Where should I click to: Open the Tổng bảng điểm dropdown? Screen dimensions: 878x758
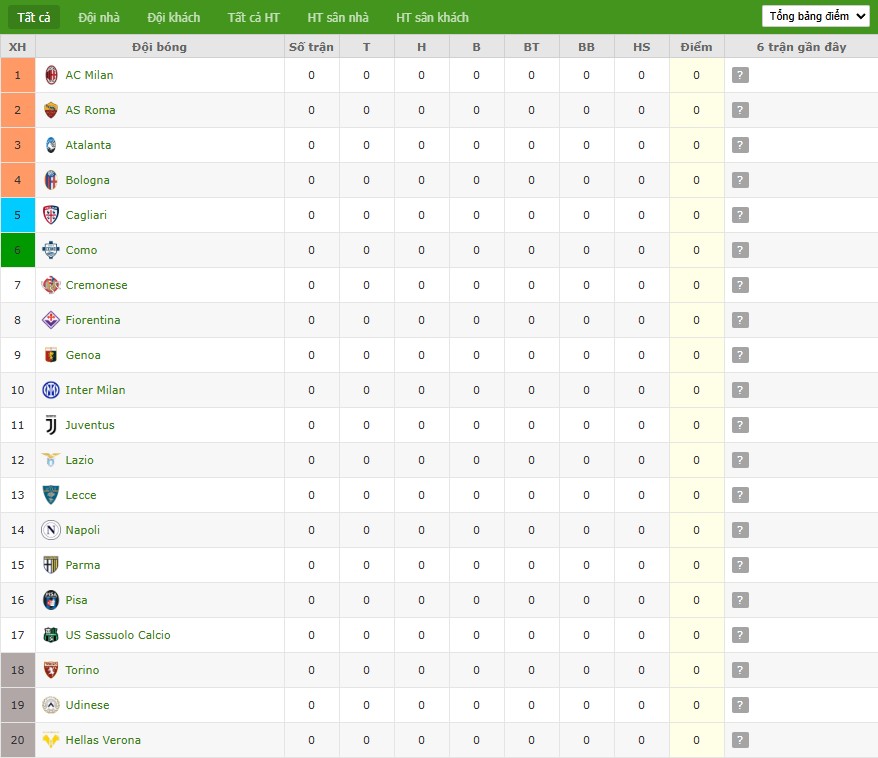[816, 16]
